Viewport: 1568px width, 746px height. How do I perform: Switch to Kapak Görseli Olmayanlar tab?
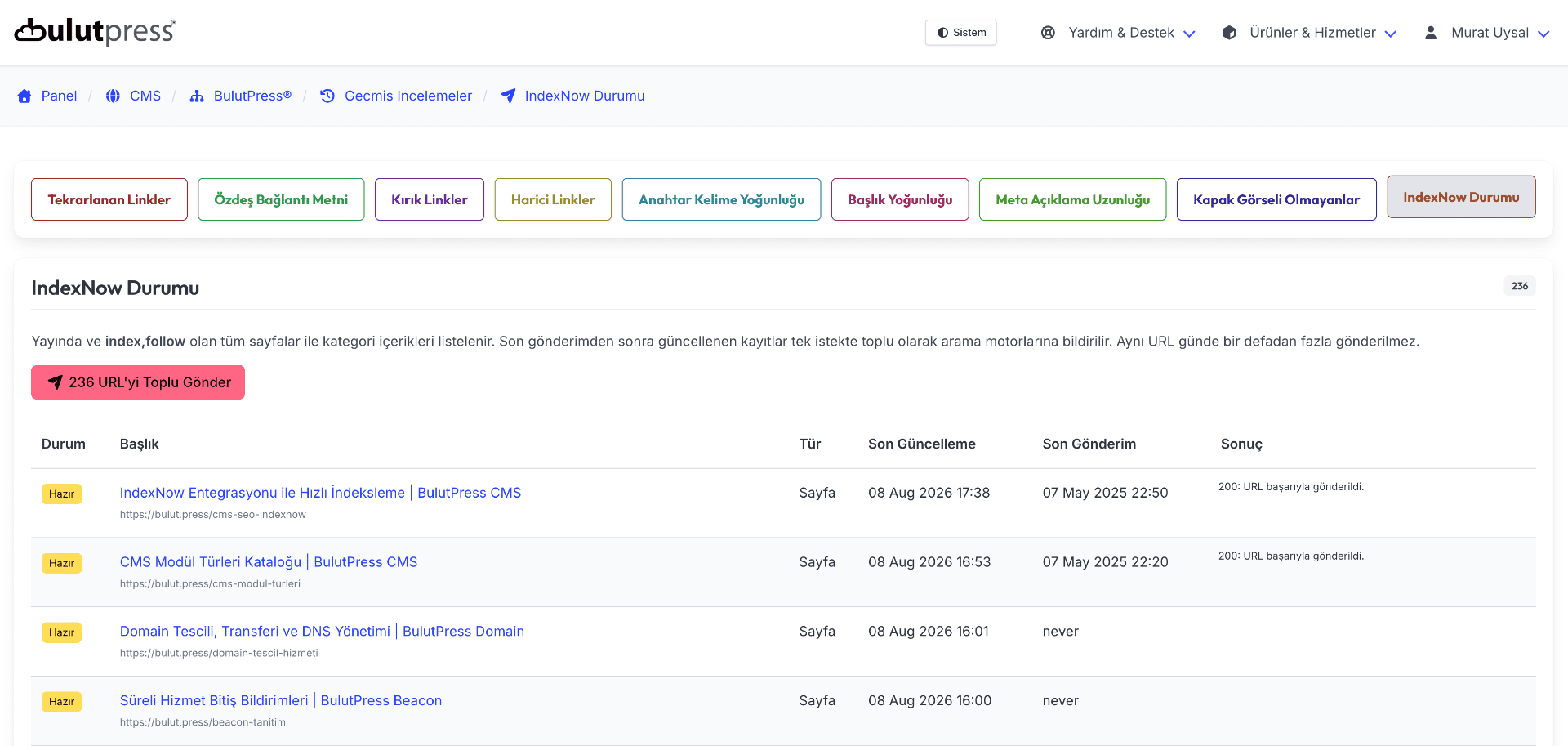[x=1276, y=199]
